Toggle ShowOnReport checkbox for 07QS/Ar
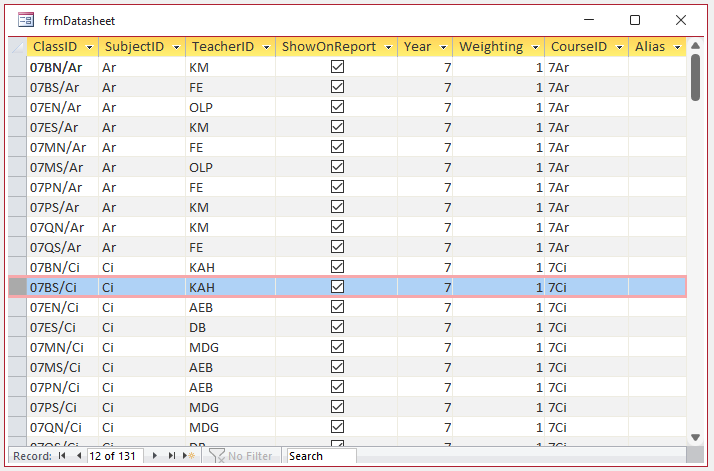 pyautogui.click(x=337, y=247)
